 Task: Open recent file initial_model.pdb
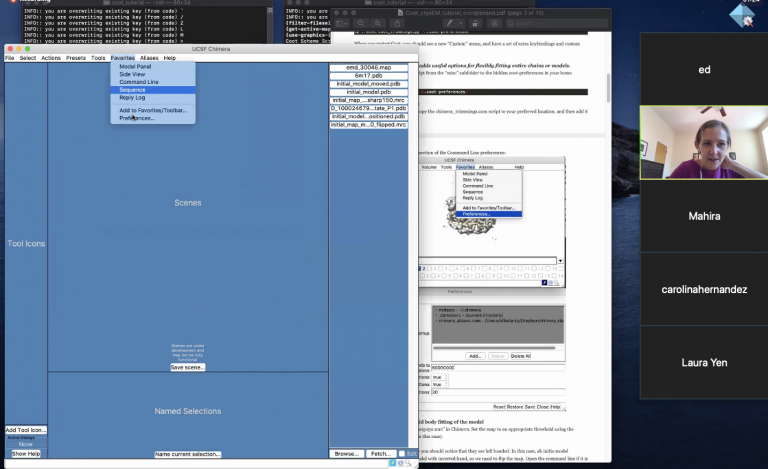tap(368, 92)
